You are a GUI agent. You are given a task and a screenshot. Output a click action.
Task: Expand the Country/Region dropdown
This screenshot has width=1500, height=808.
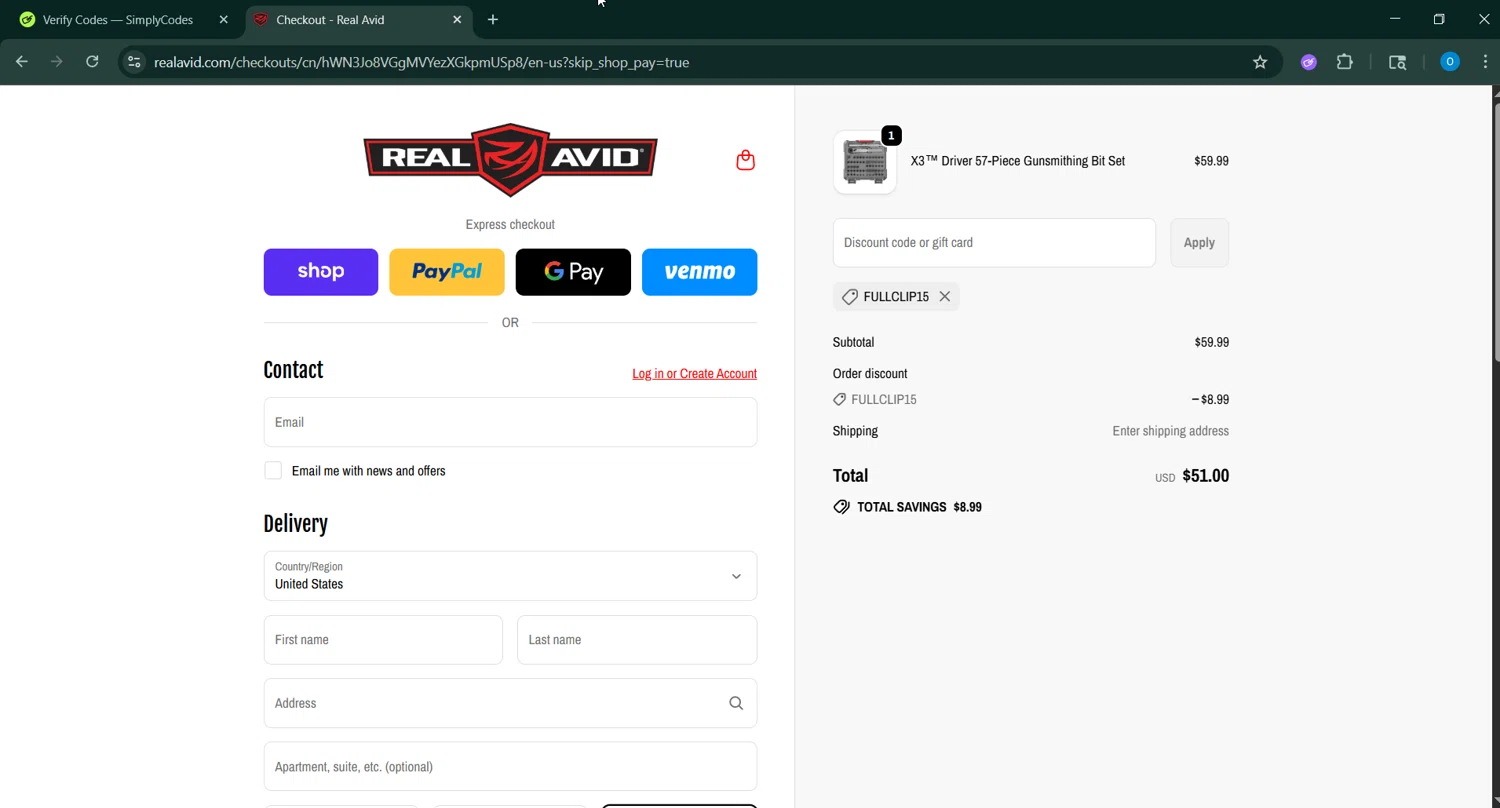[x=510, y=576]
